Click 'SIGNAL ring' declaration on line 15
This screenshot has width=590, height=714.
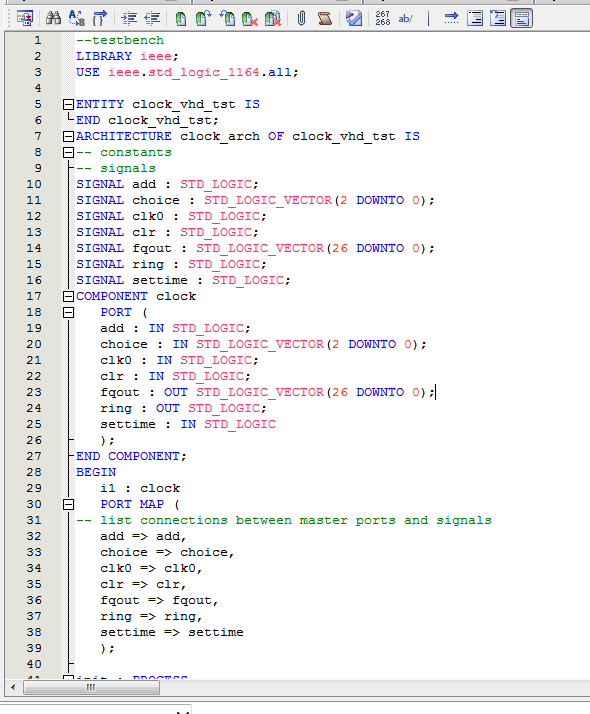click(171, 264)
